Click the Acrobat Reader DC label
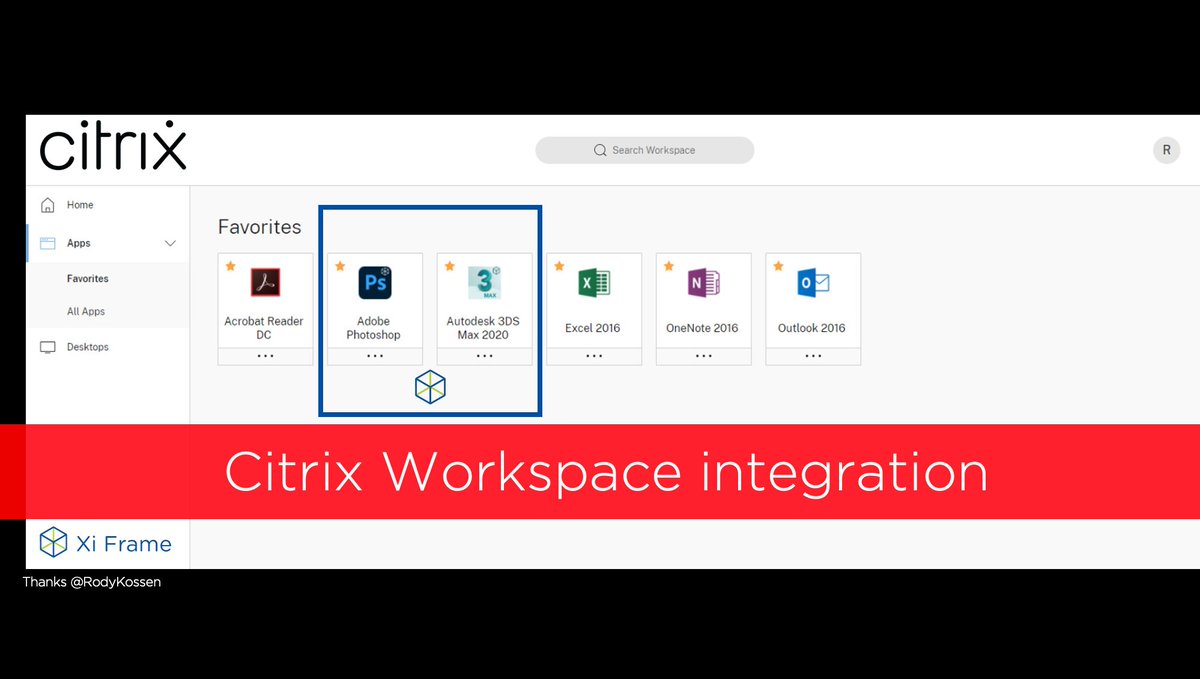Viewport: 1200px width, 679px height. tap(264, 328)
